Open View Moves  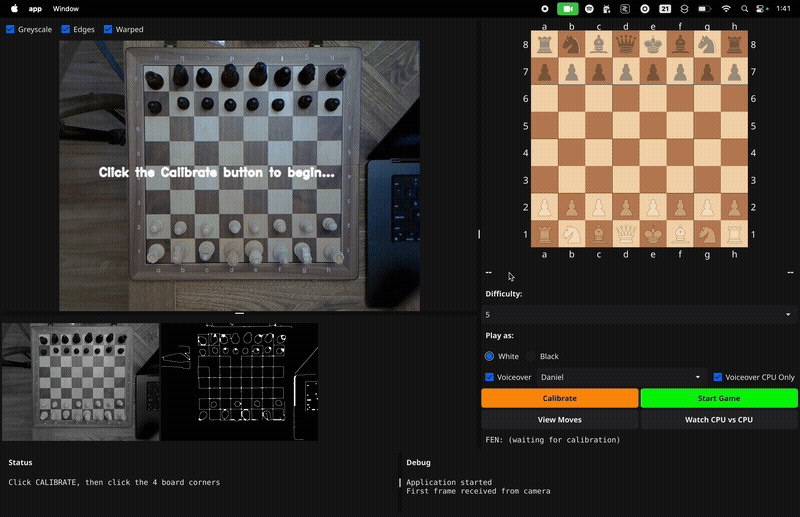[x=560, y=420]
